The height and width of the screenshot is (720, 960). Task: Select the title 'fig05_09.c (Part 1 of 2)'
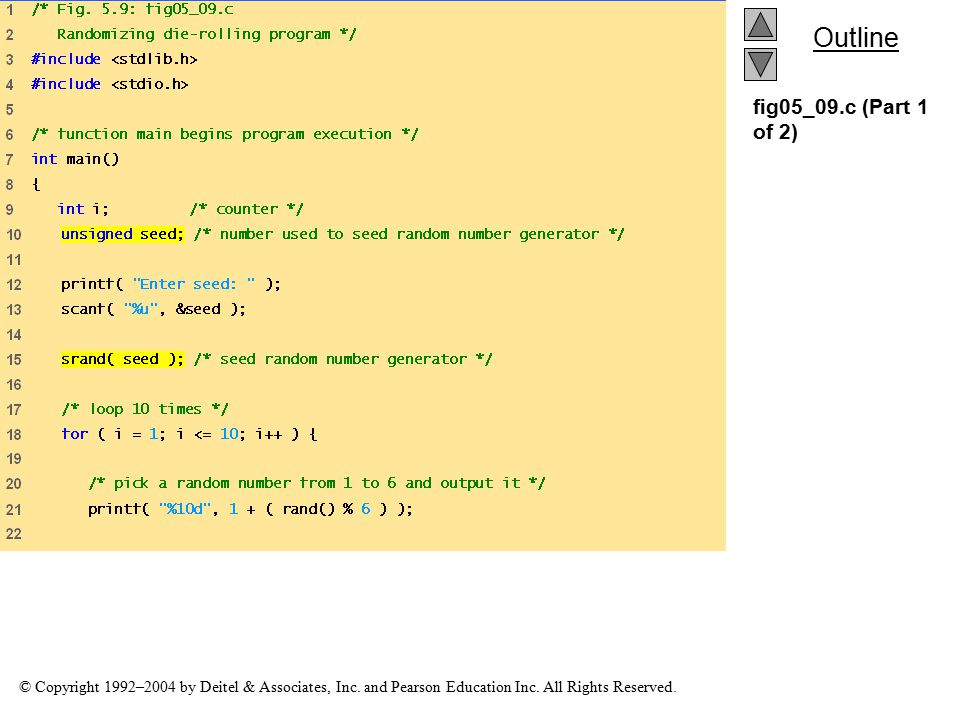839,119
